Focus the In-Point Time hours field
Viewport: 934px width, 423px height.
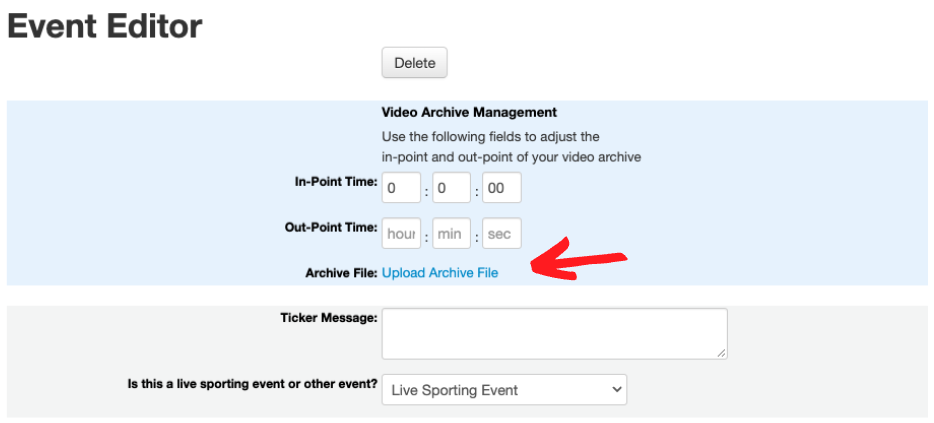(401, 188)
